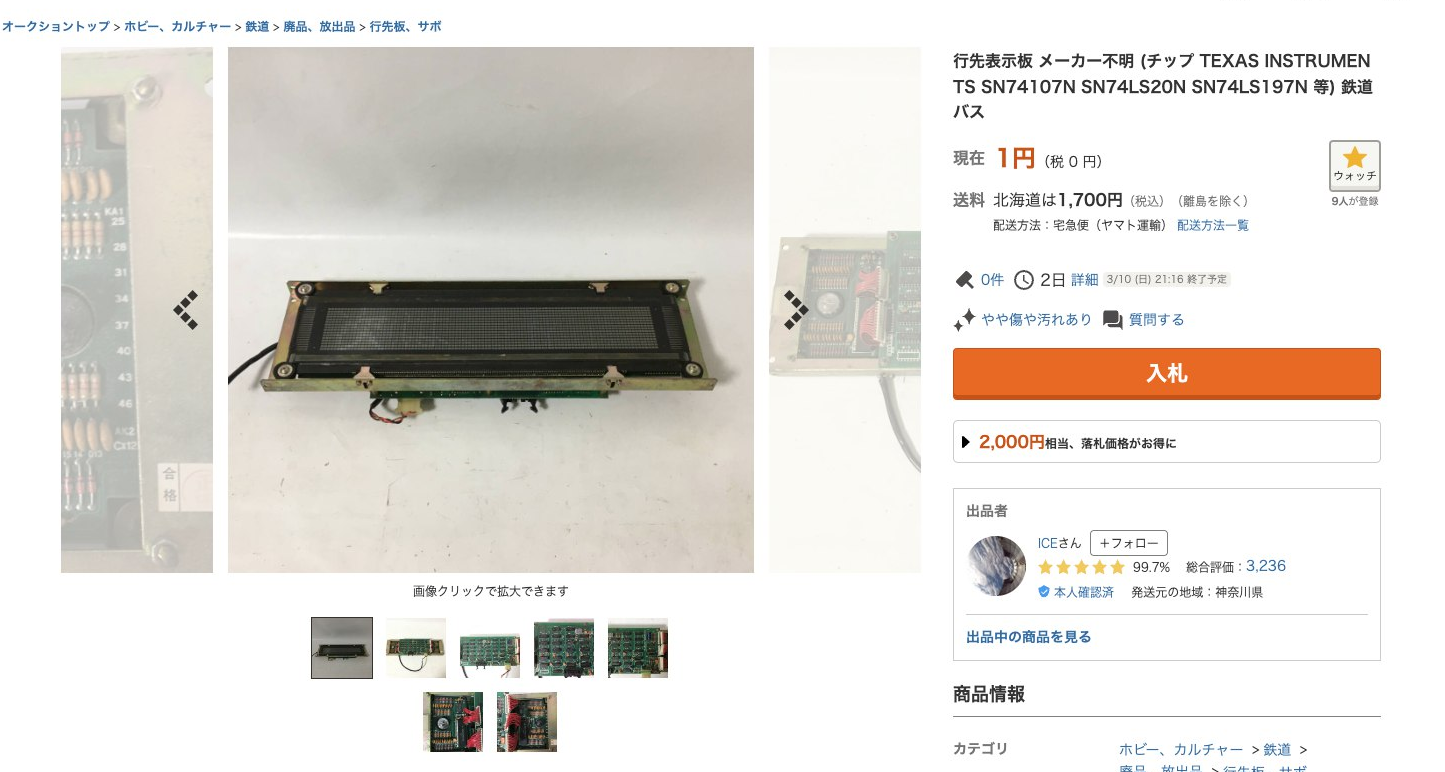Open 行先板、サボ breadcrumb category
The image size is (1445, 772).
tap(405, 27)
